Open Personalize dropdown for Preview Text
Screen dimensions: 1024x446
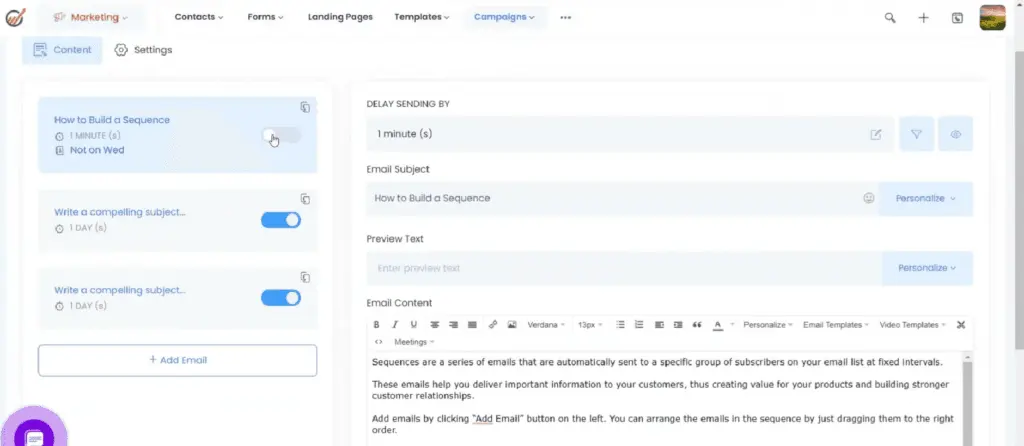pyautogui.click(x=927, y=268)
